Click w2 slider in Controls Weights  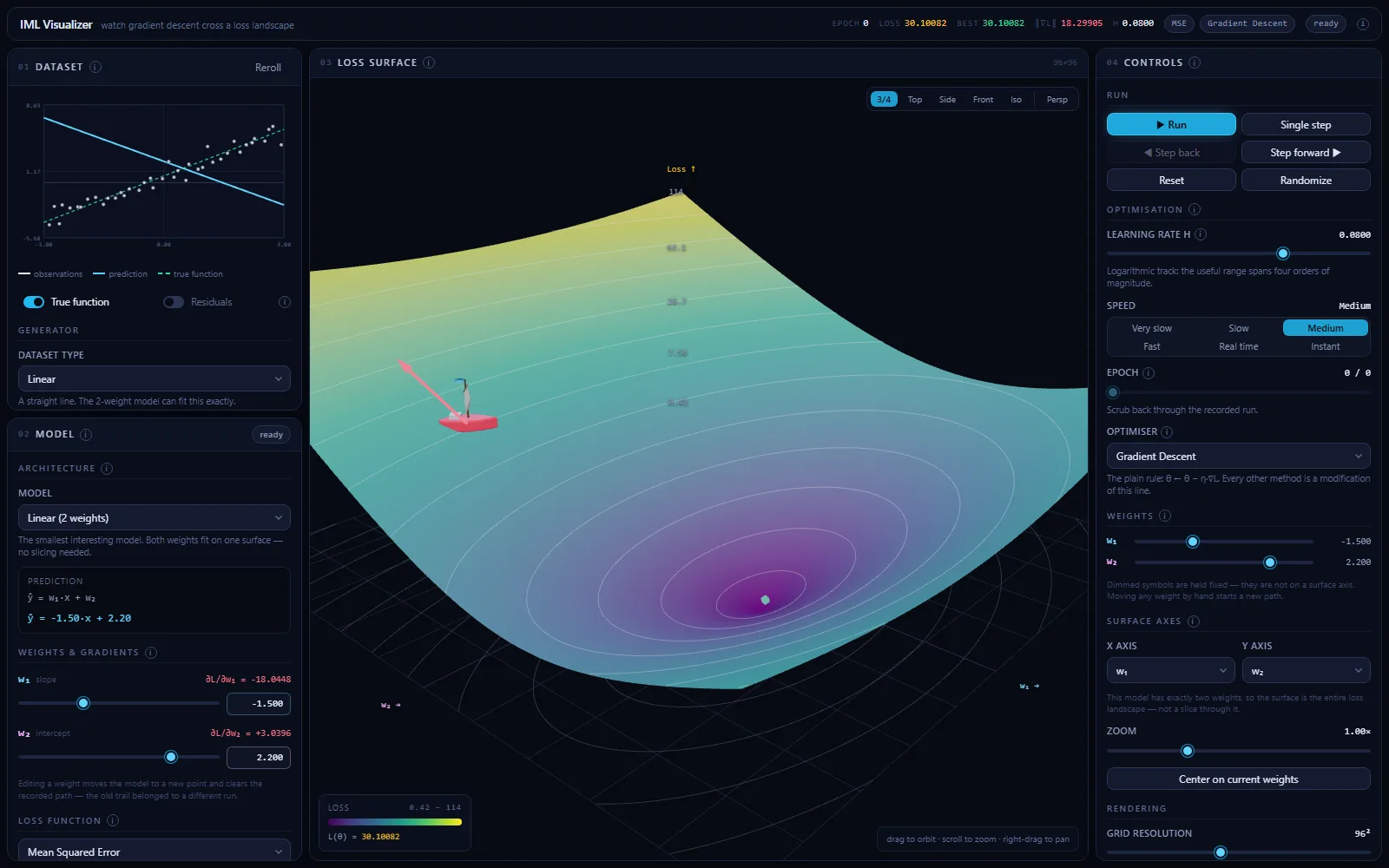(x=1224, y=562)
